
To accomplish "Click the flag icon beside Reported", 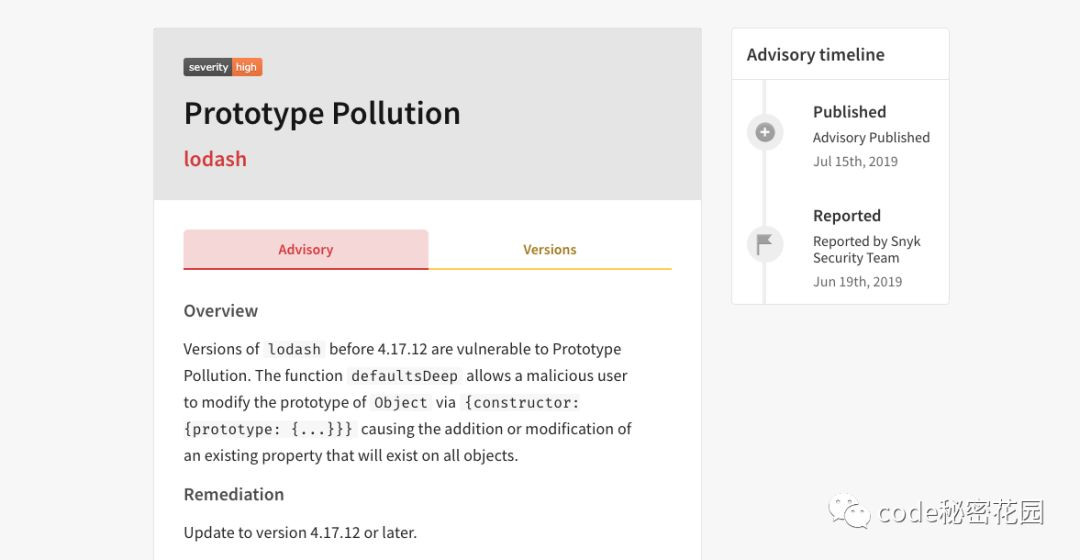I will pyautogui.click(x=765, y=243).
